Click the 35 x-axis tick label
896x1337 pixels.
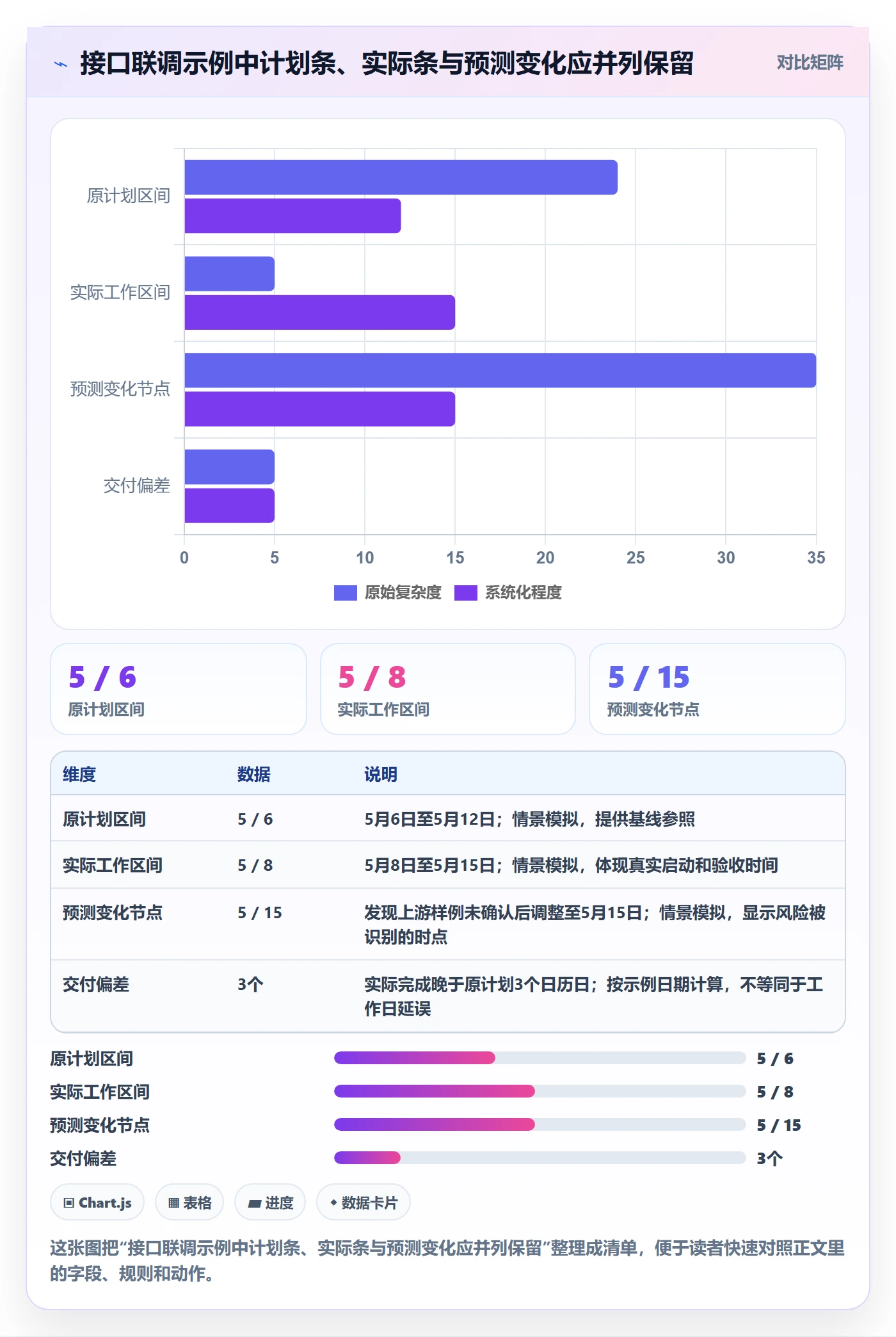[x=816, y=558]
